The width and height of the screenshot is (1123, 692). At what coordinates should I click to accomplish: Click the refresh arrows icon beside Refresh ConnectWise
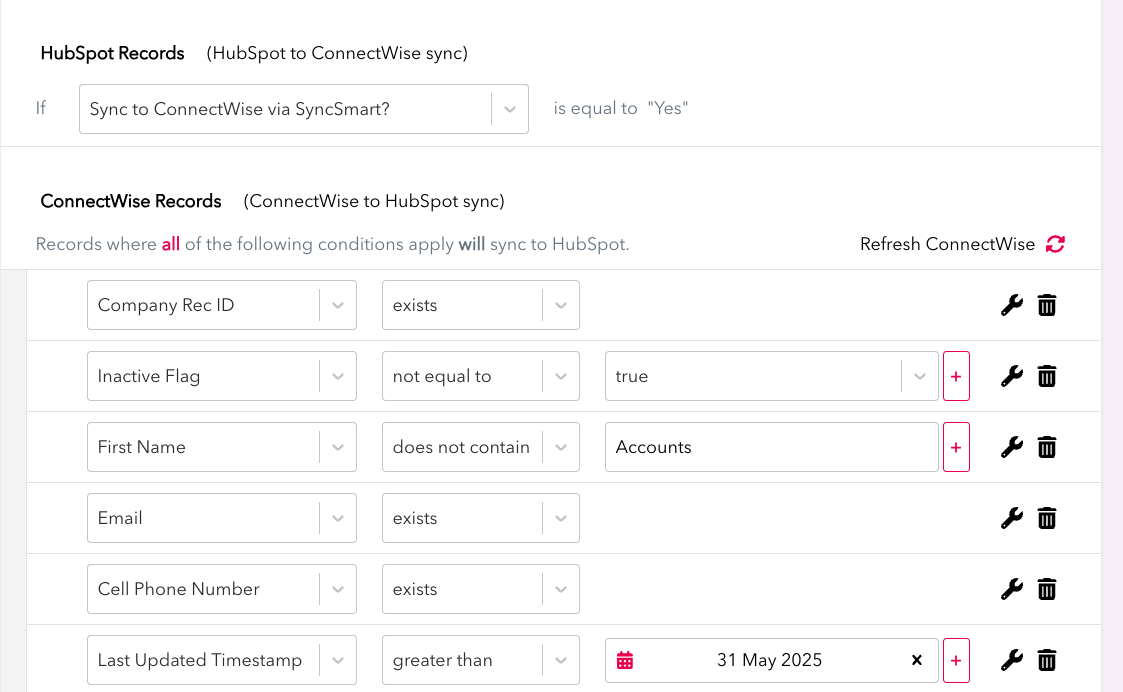tap(1055, 243)
